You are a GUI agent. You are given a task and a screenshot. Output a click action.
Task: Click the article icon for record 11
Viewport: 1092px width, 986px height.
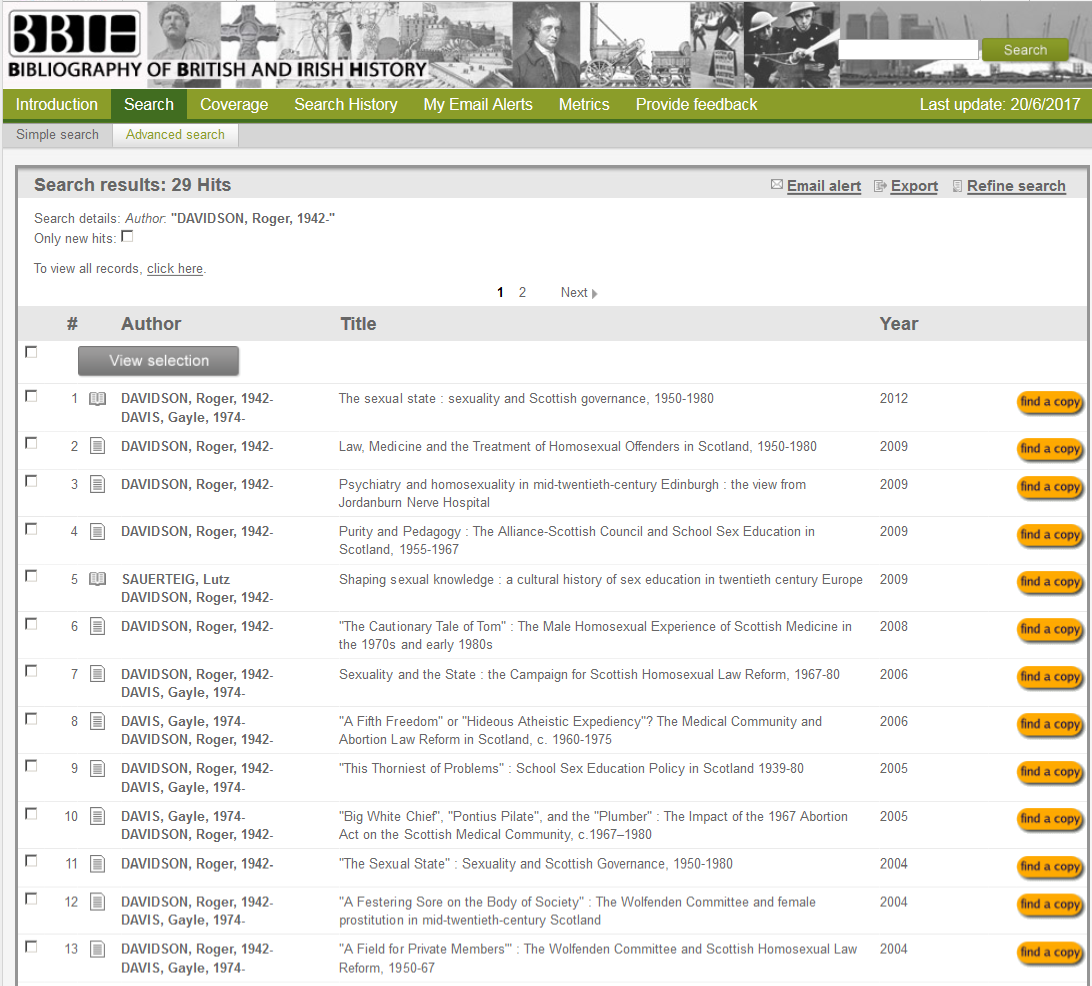97,864
